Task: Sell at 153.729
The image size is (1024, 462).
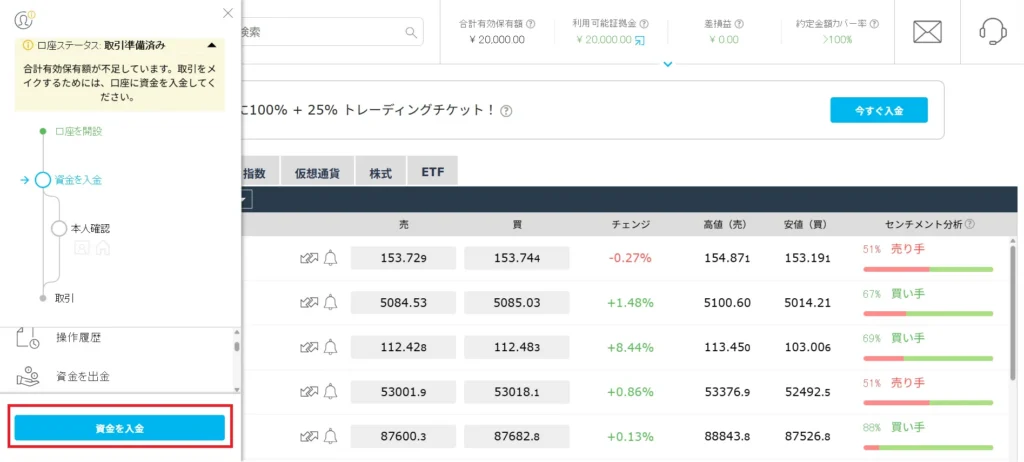Action: [403, 258]
